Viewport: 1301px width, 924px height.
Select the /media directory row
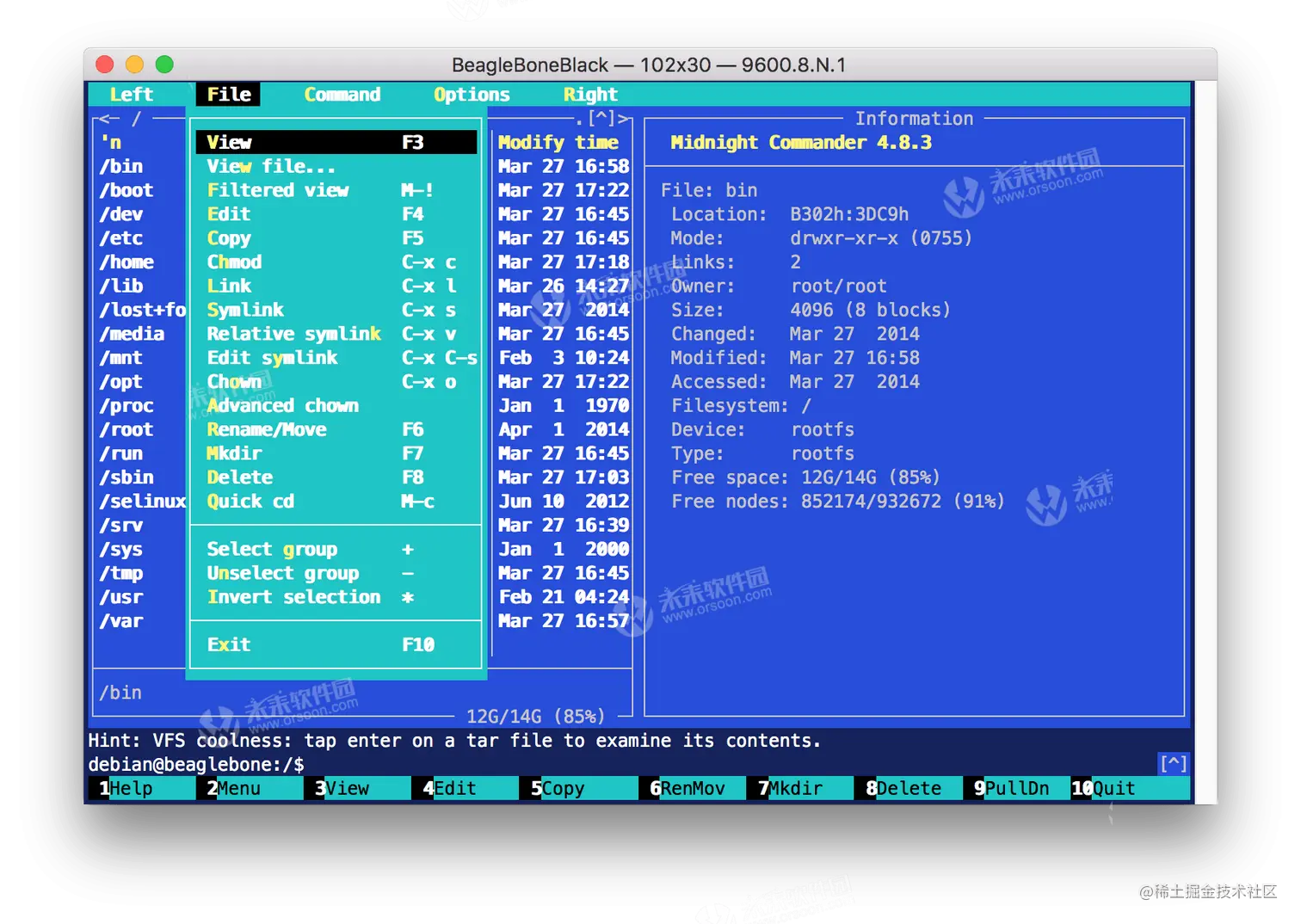click(x=132, y=334)
